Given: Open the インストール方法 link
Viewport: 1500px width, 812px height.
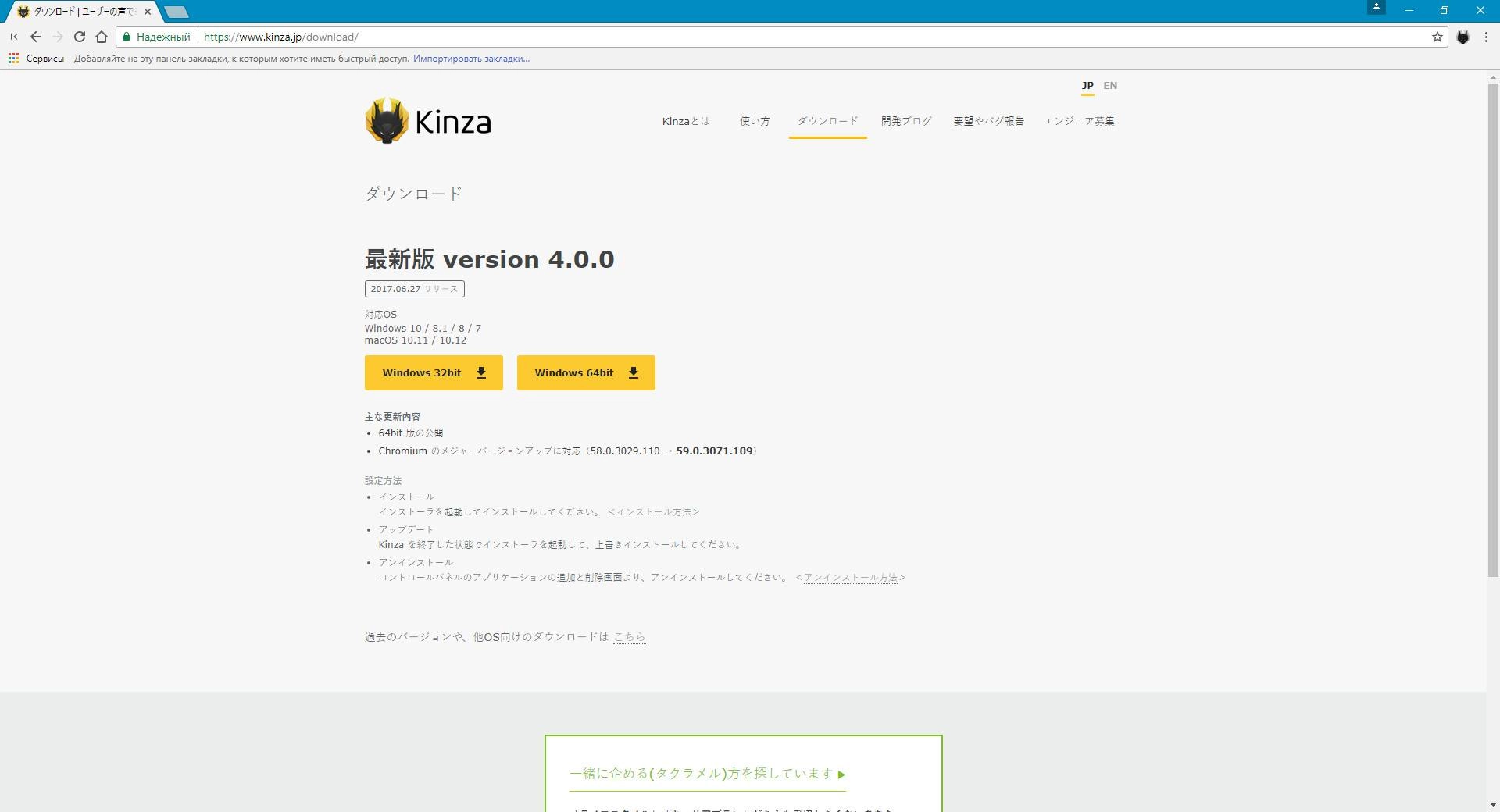Looking at the screenshot, I should point(654,512).
